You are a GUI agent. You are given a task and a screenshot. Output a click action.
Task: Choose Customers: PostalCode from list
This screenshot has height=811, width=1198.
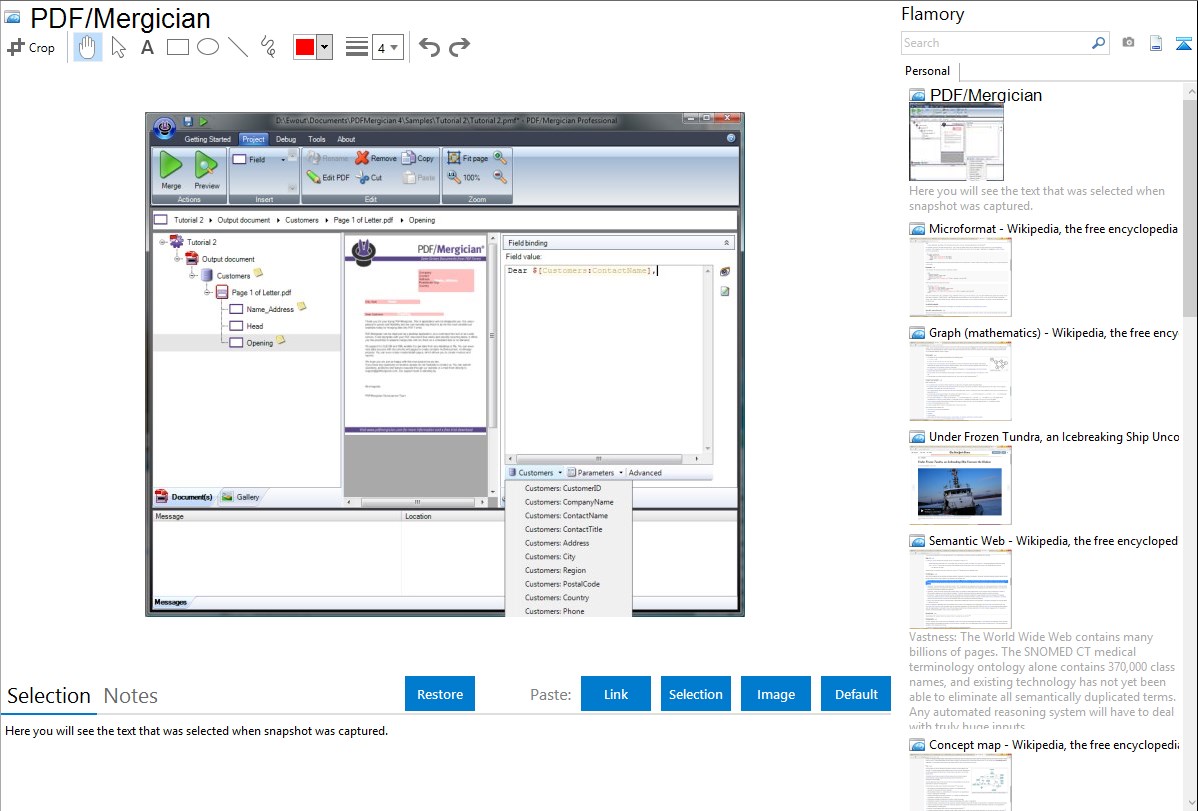(x=562, y=583)
